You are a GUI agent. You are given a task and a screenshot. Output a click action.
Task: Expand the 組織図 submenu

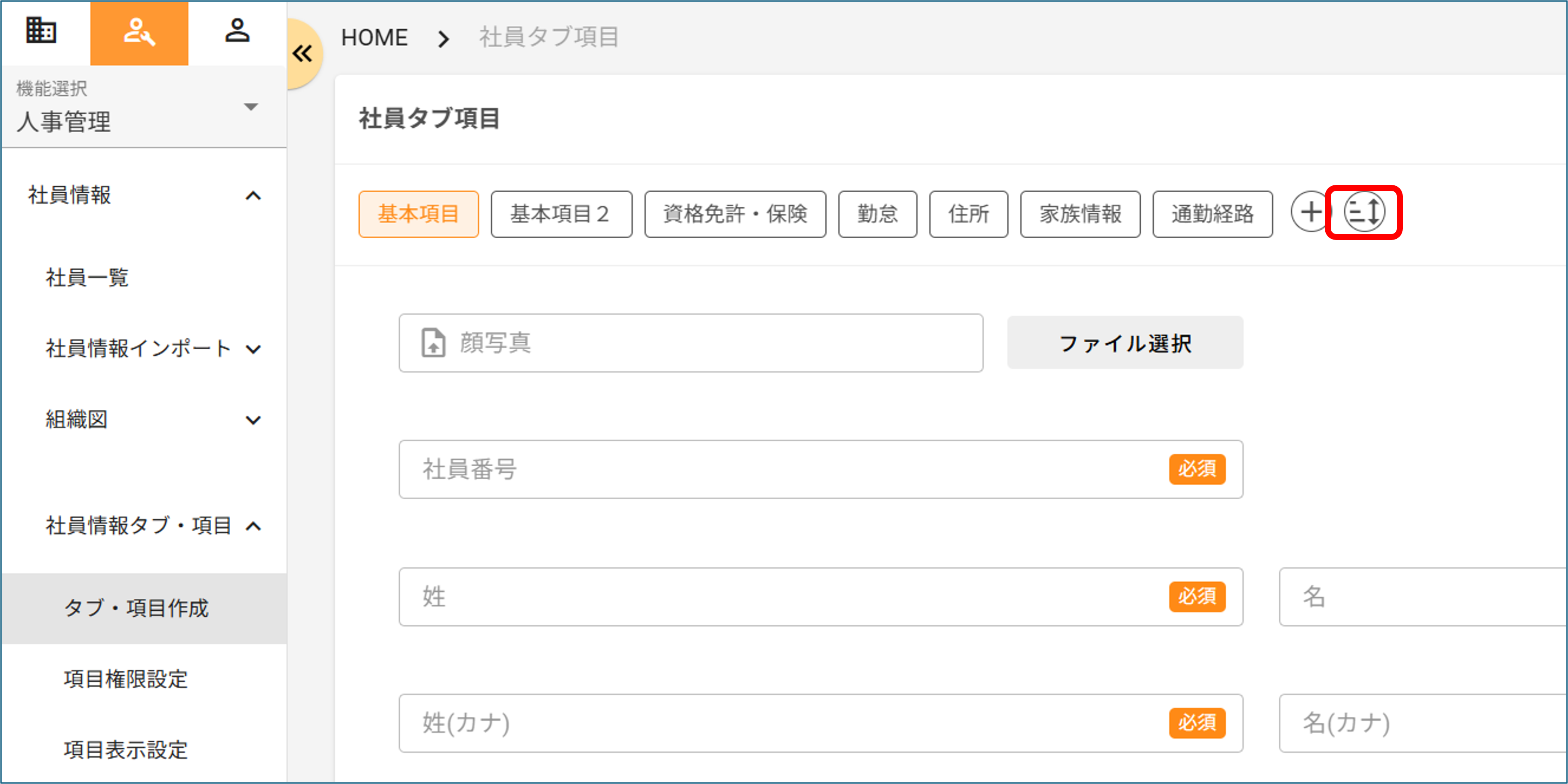click(253, 420)
